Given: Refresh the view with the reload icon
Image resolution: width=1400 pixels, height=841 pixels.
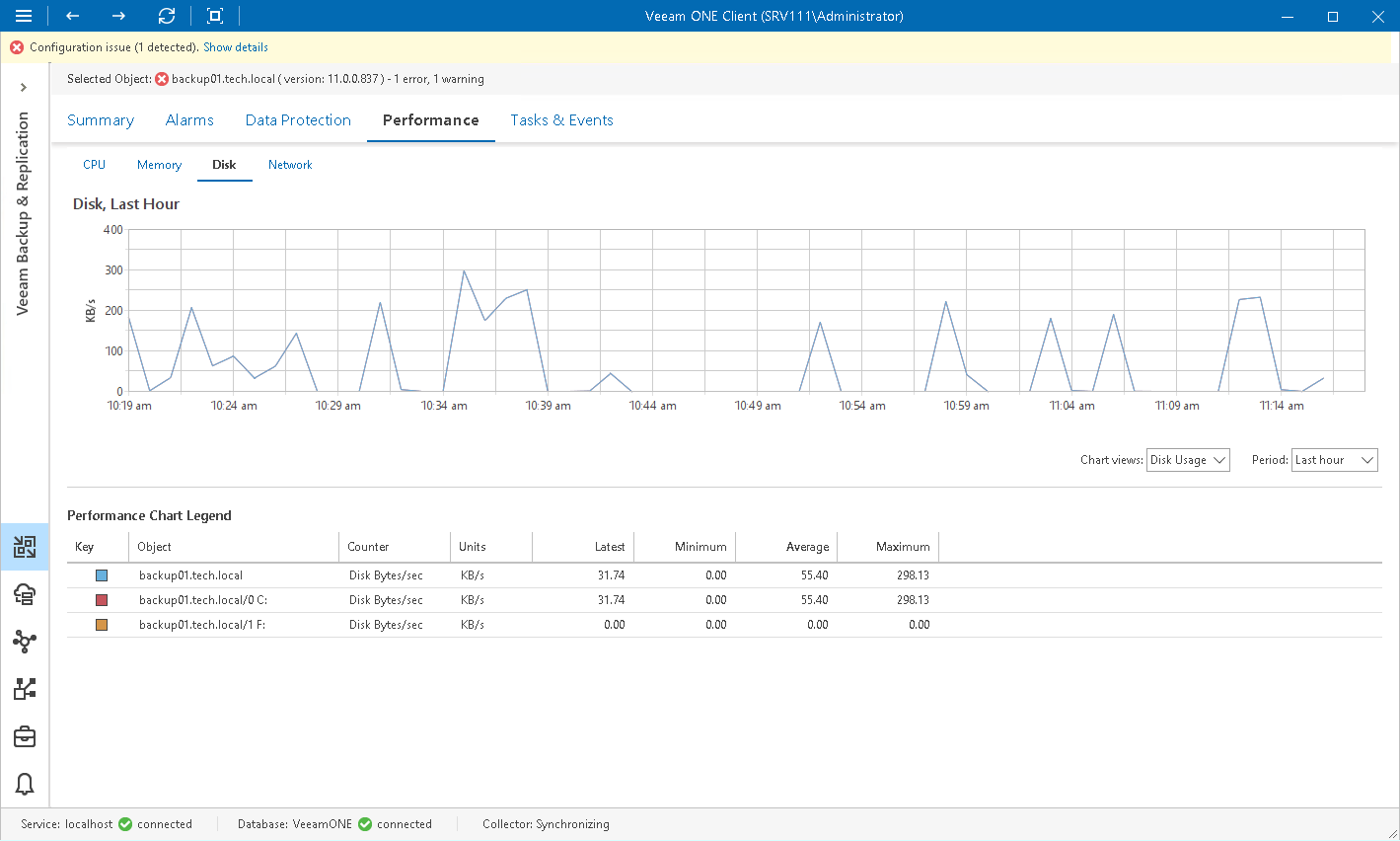Looking at the screenshot, I should pyautogui.click(x=167, y=16).
